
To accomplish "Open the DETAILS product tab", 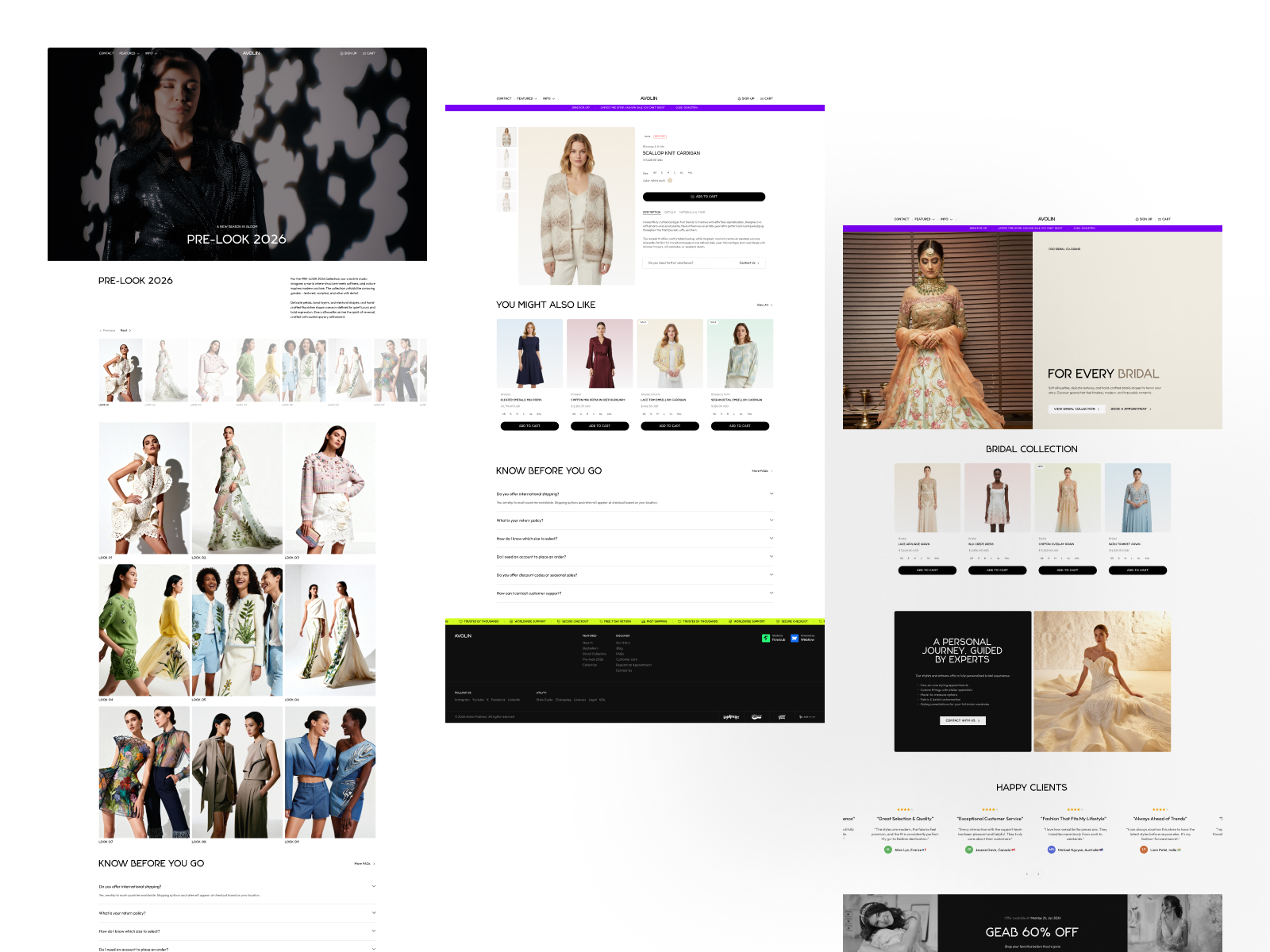I will pyautogui.click(x=670, y=213).
